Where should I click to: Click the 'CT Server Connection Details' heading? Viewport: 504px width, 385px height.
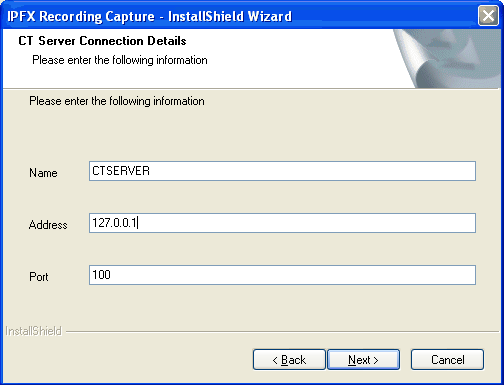[102, 41]
